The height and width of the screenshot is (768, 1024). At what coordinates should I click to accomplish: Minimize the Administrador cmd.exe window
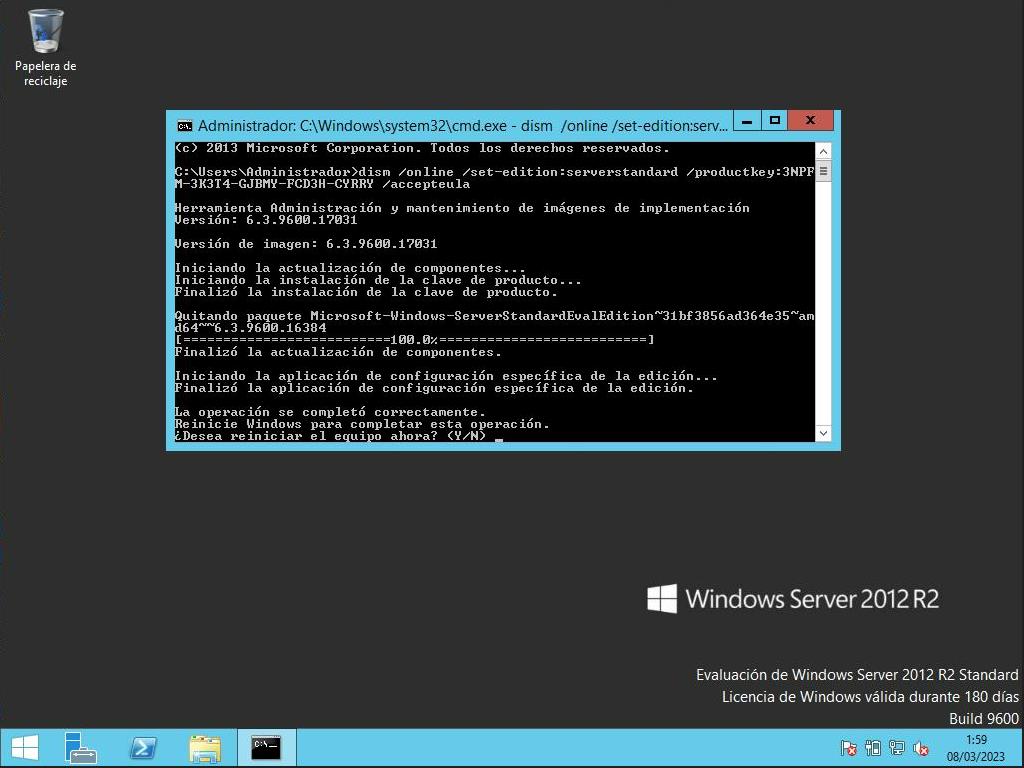click(x=748, y=121)
